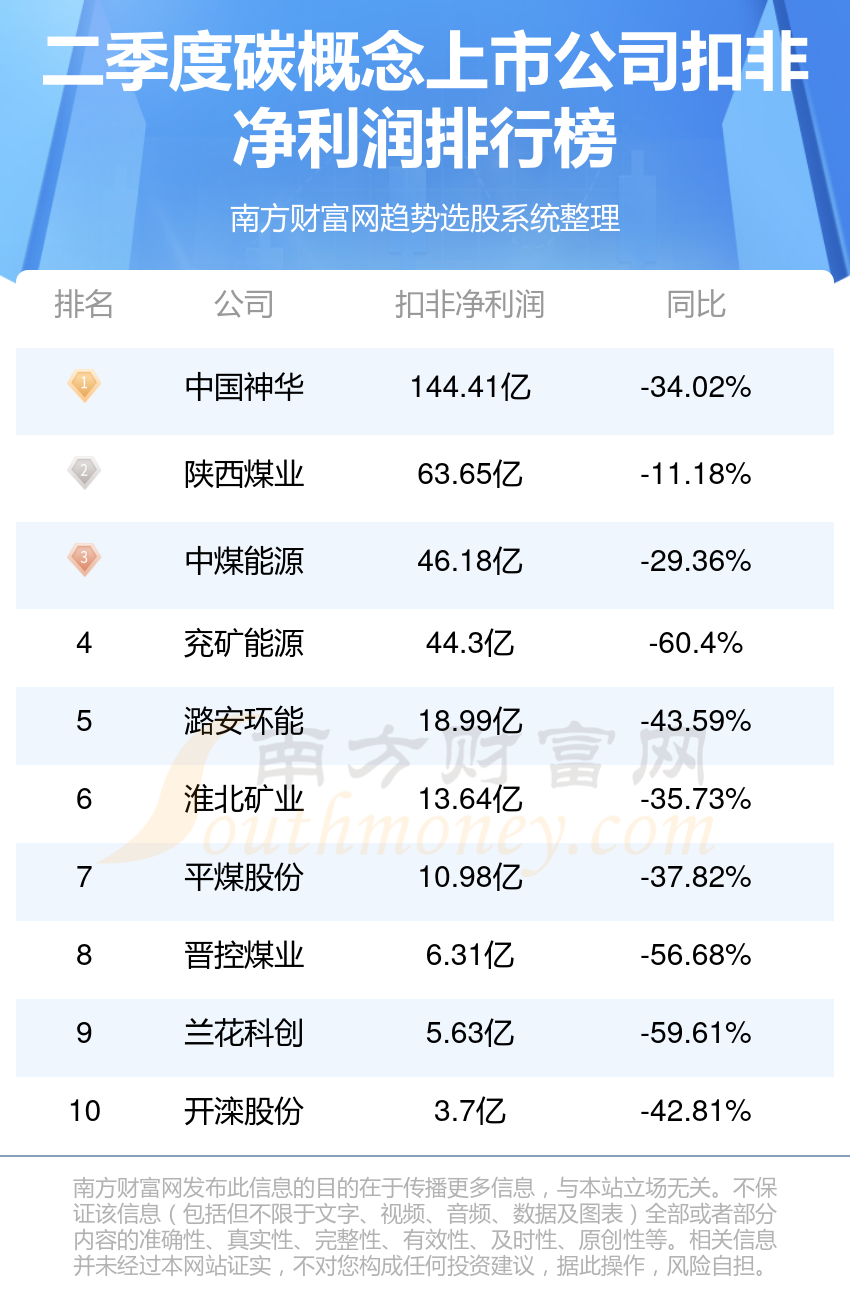The width and height of the screenshot is (850, 1300).
Task: Click the silver second-place medal icon
Action: 84,472
